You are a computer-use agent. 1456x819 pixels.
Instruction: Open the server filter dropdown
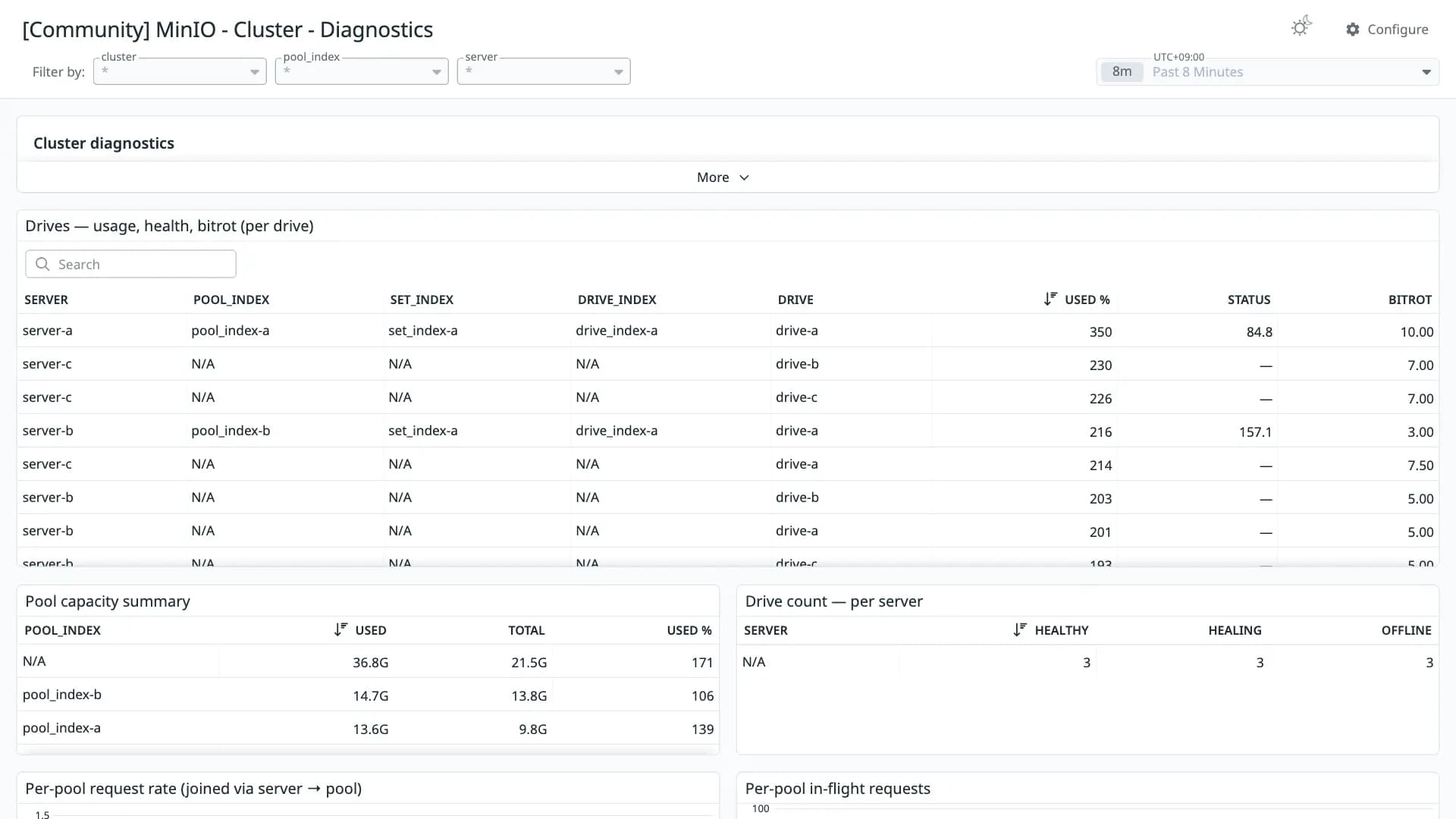[x=544, y=71]
